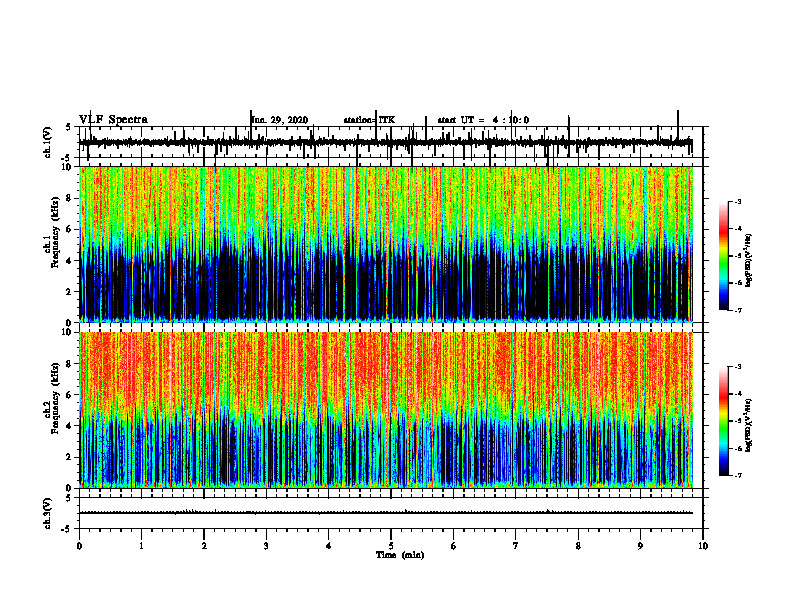
Task: Click time axis tick label "1" minute
Action: [141, 546]
